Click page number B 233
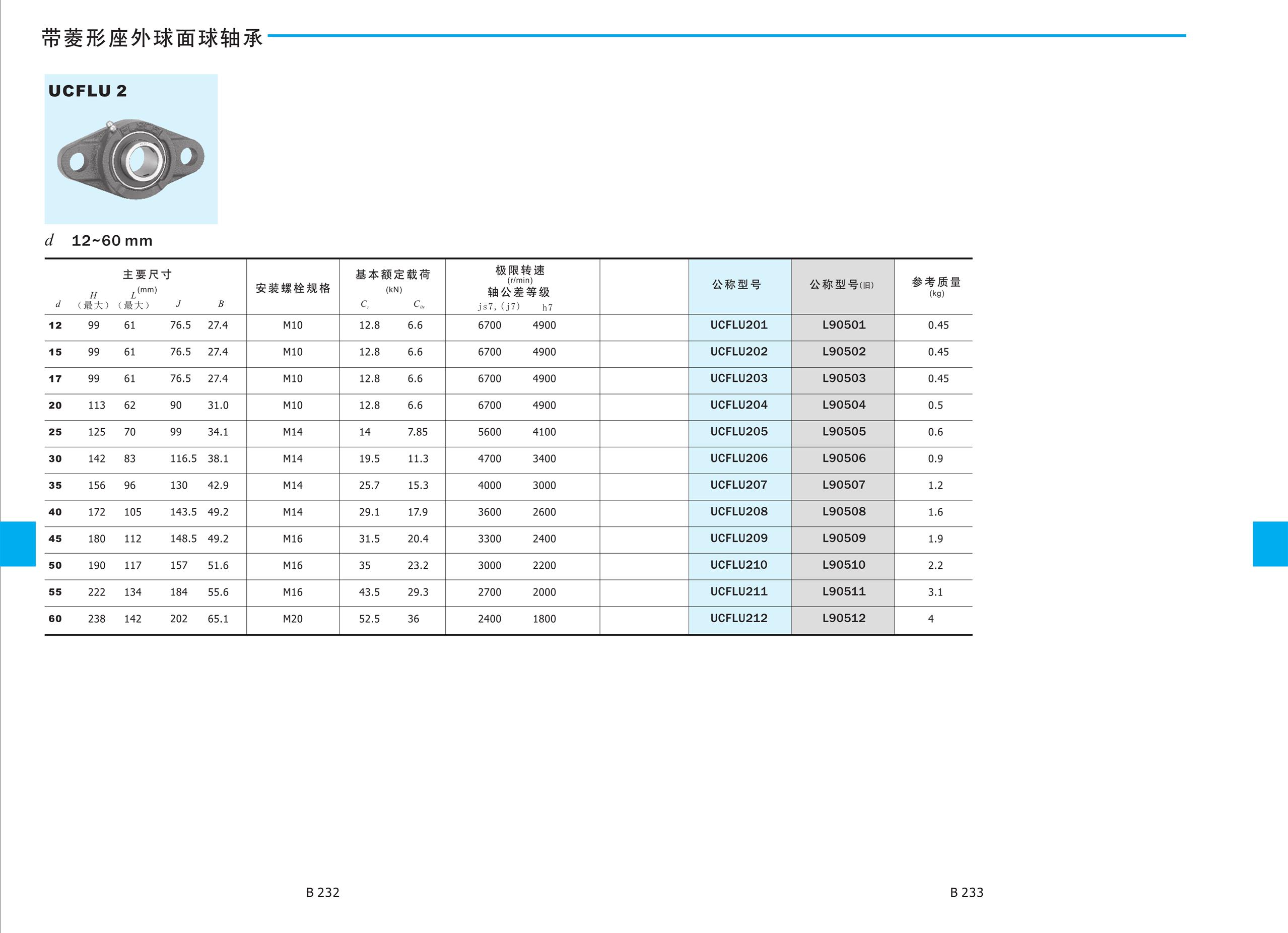The image size is (1288, 933). [966, 892]
